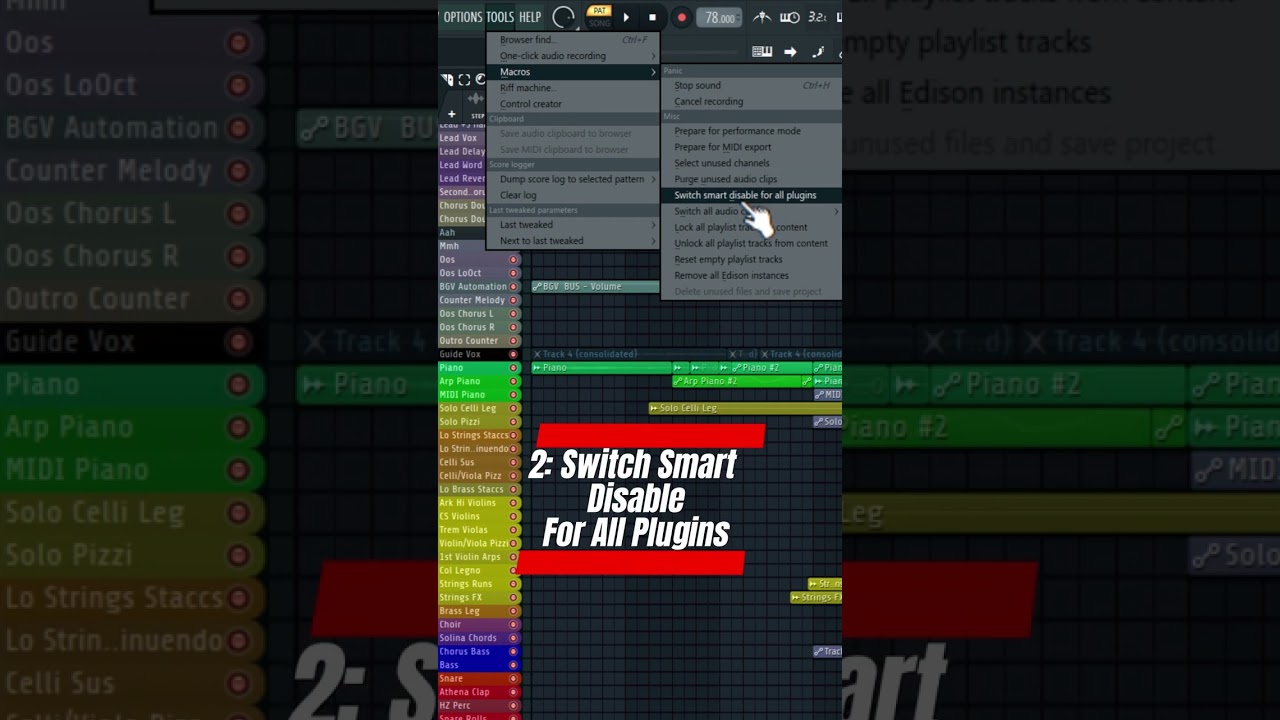
Task: Mute the Snare track
Action: tap(514, 679)
